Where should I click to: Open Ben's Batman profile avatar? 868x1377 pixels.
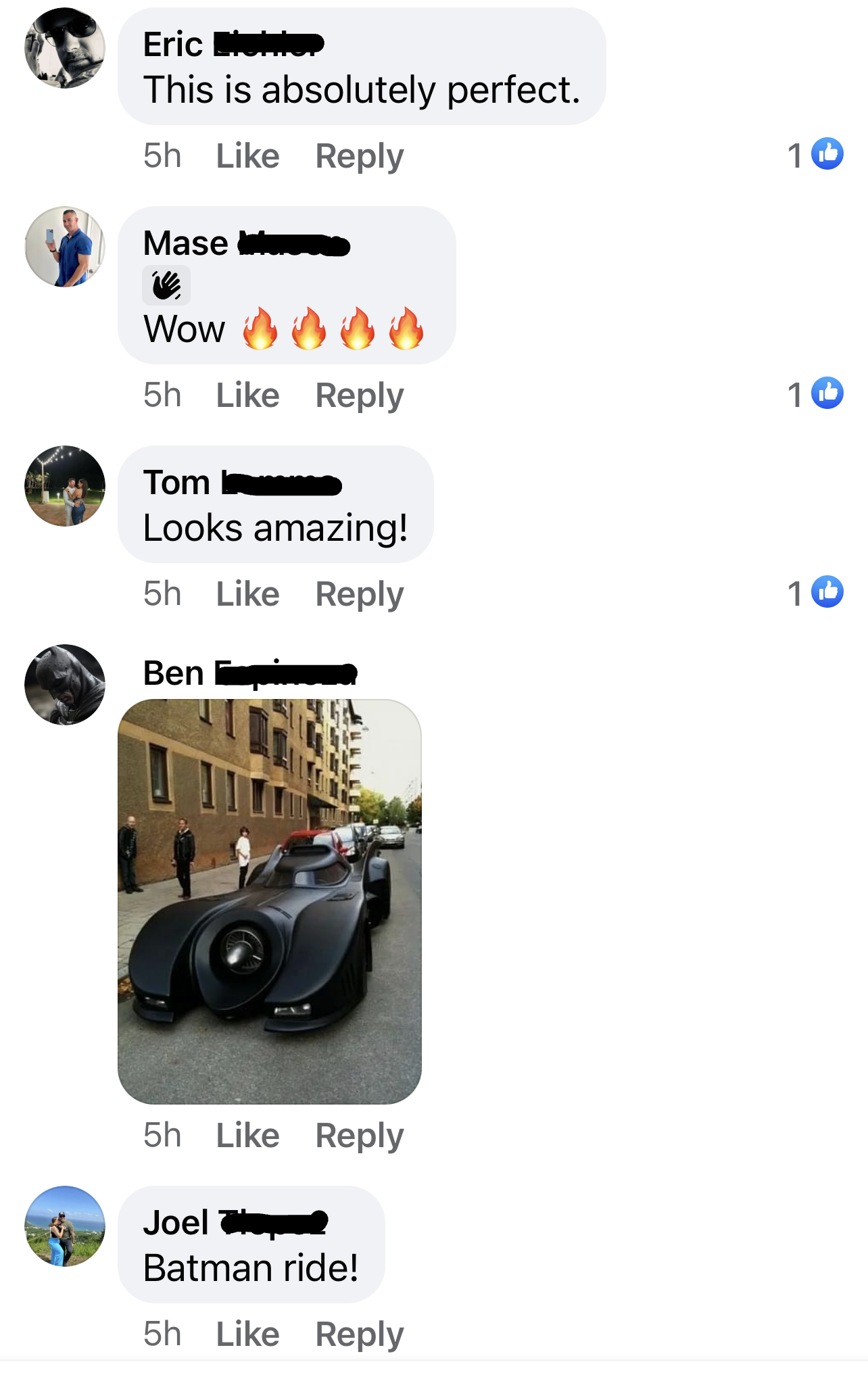click(65, 685)
